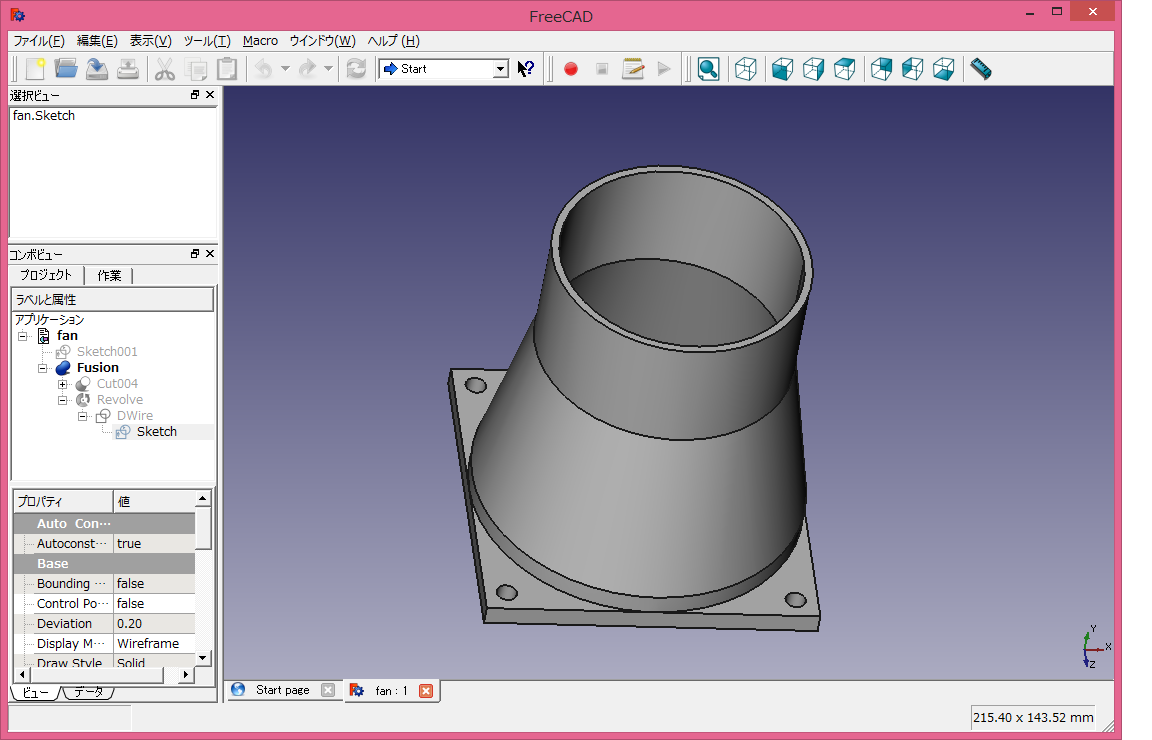
Task: Open the macro editor notepad icon
Action: [x=633, y=69]
